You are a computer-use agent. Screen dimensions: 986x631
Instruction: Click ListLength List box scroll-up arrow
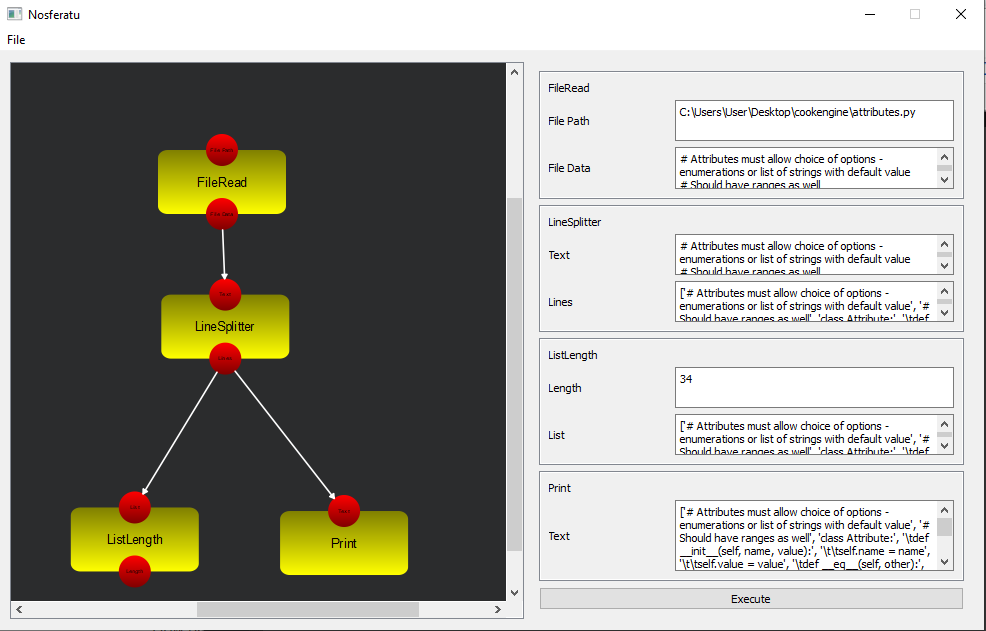tap(944, 424)
